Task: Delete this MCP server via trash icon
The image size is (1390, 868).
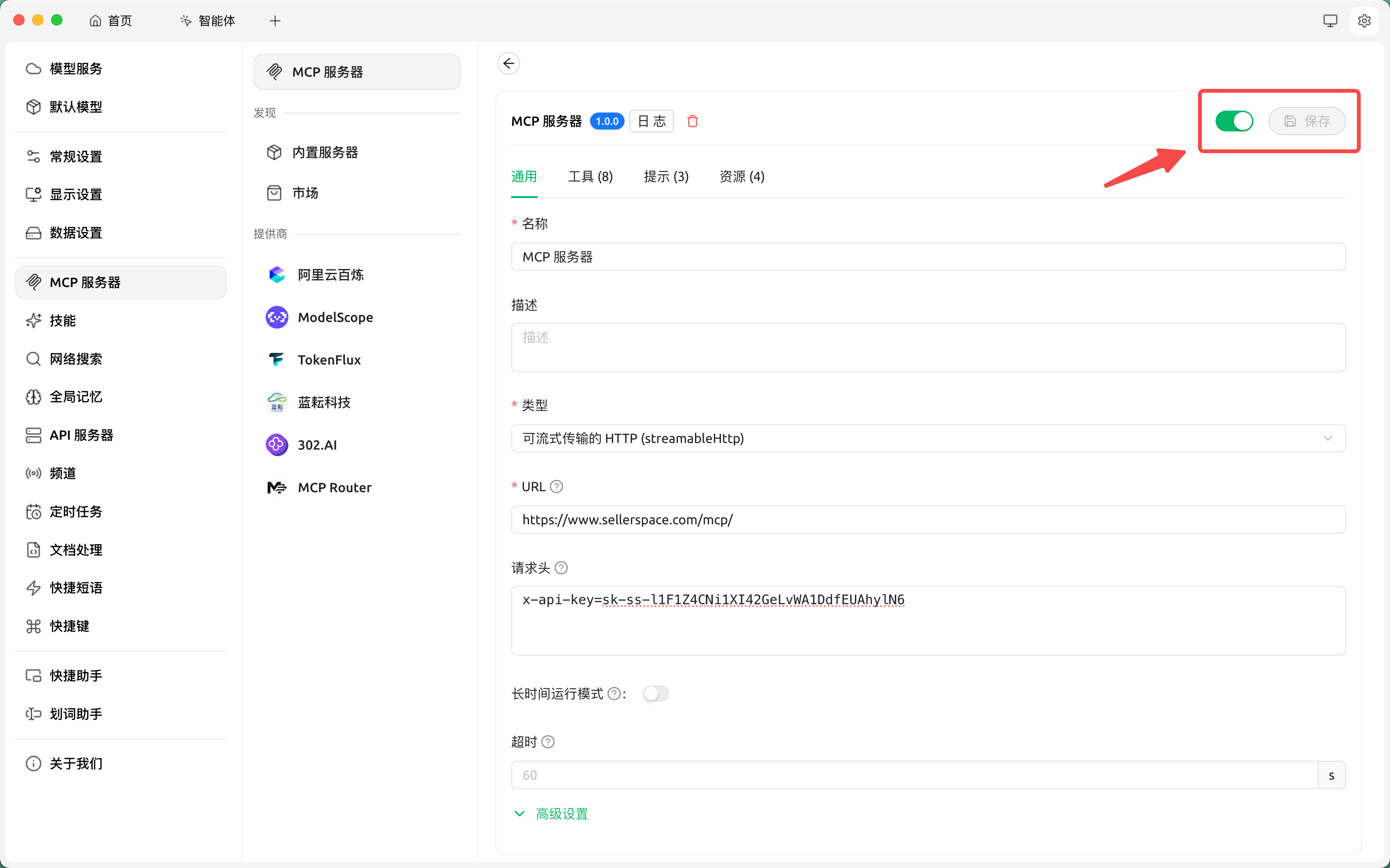Action: coord(693,121)
